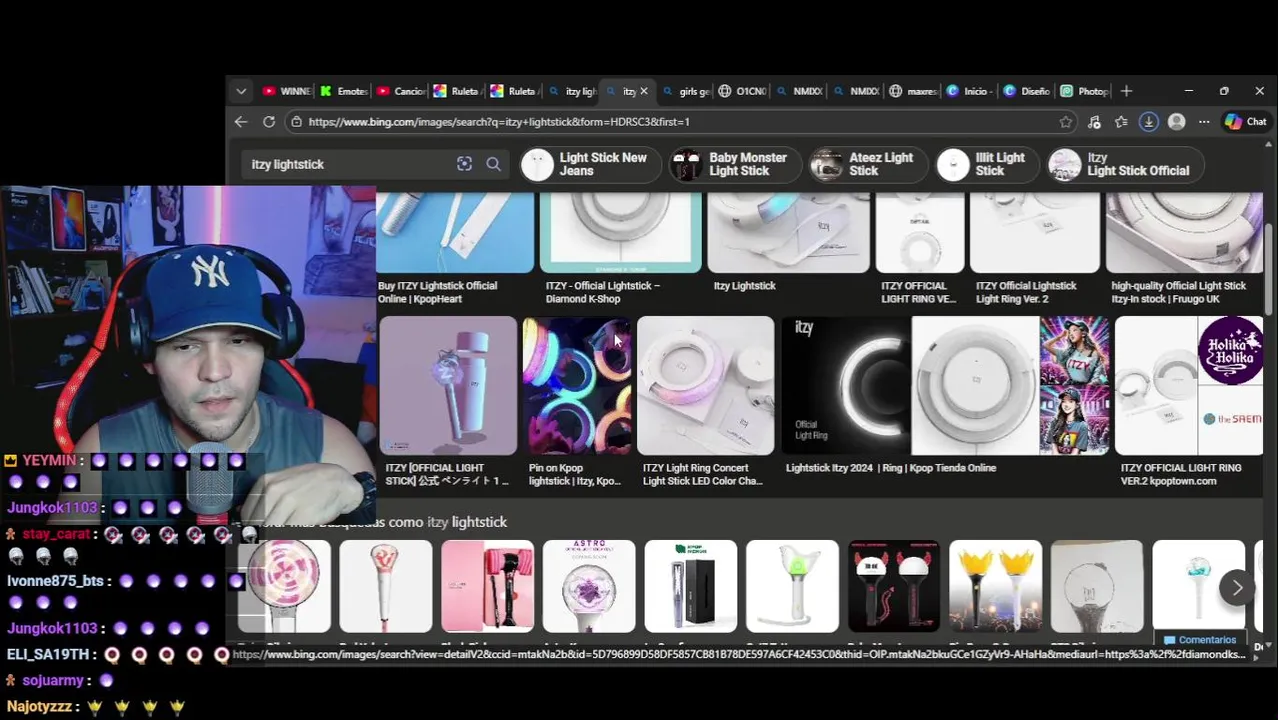Switch to the Inicio tab
This screenshot has width=1278, height=720.
point(970,91)
